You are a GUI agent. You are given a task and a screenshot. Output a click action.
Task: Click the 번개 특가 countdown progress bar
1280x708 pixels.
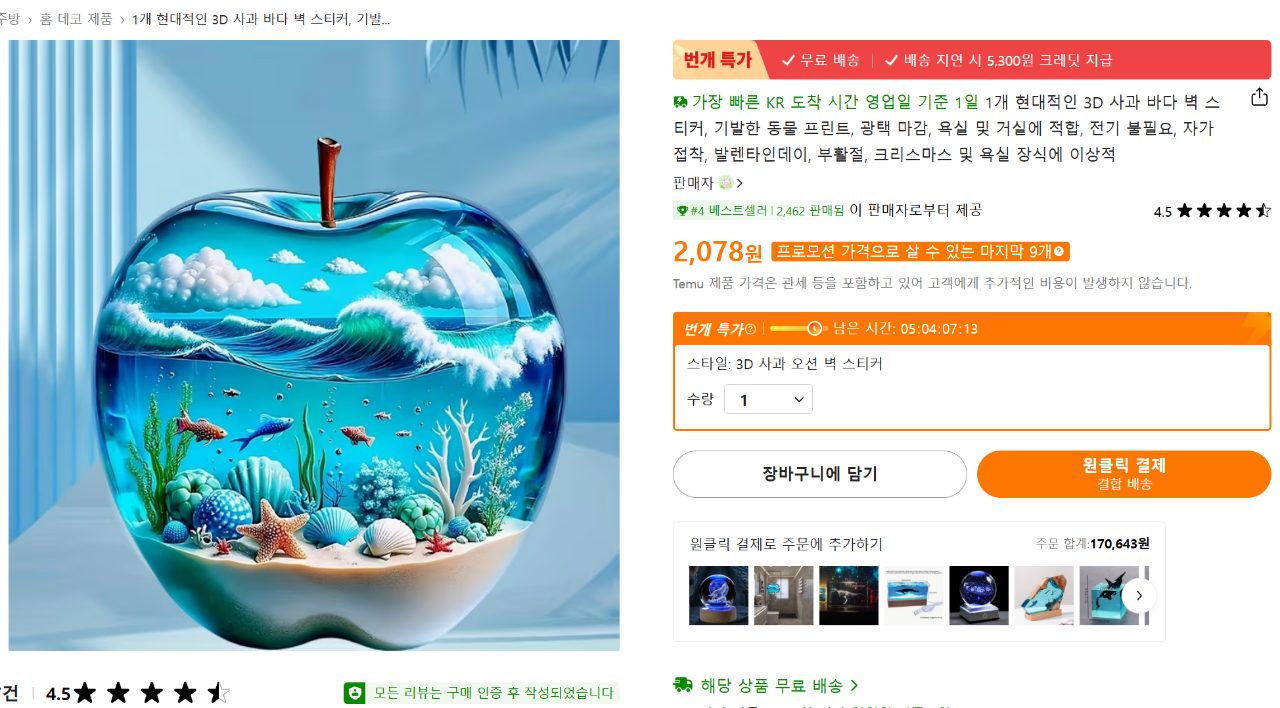pyautogui.click(x=797, y=329)
